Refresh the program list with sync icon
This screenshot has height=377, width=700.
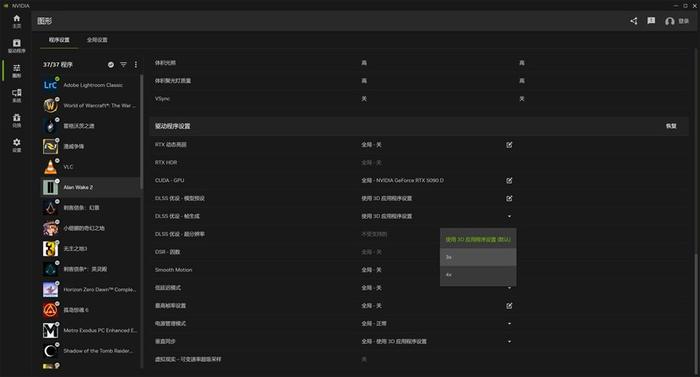pyautogui.click(x=111, y=65)
